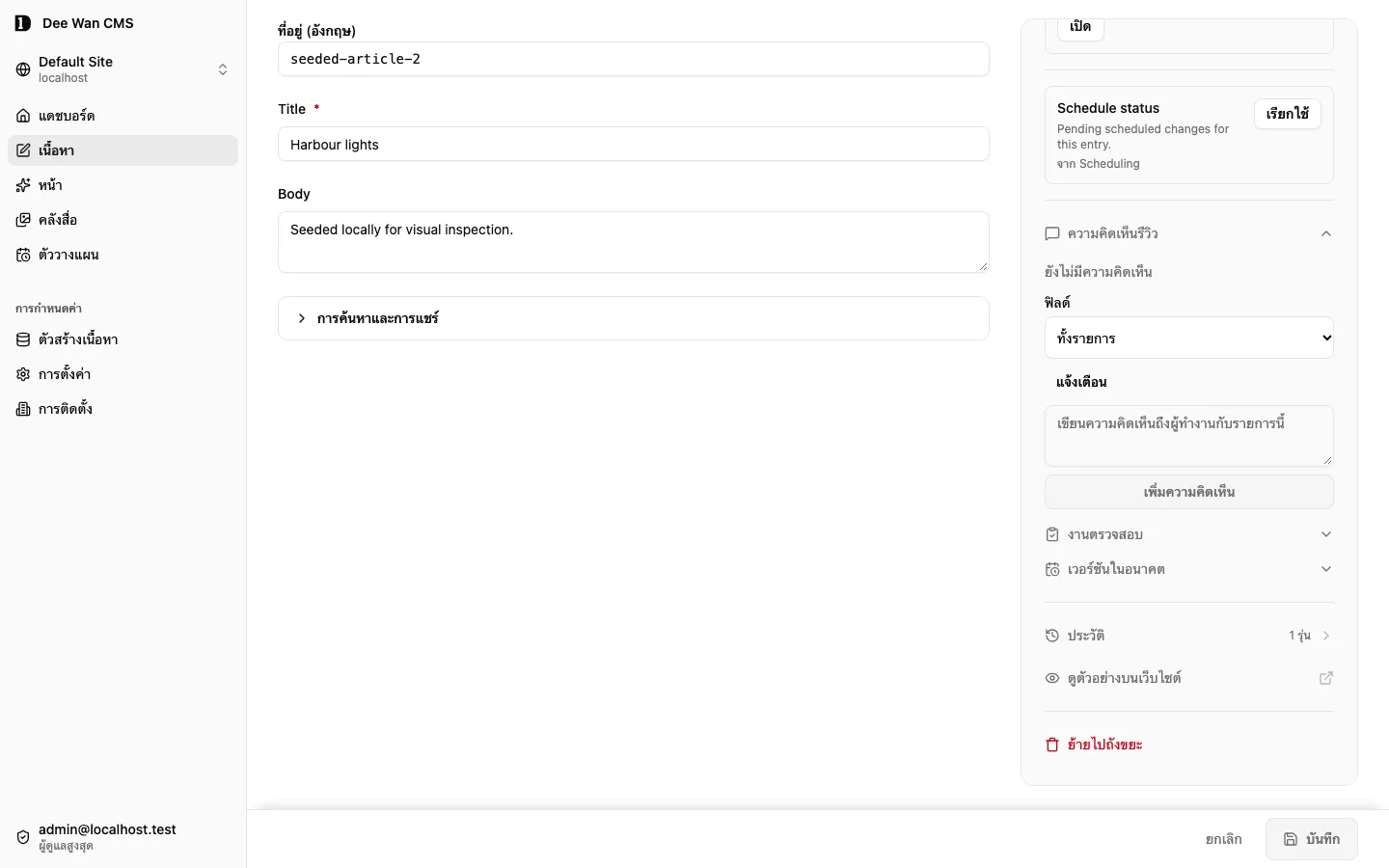
Task: Collapse the ความคิดเห็นรีวิว section chevron
Action: pos(1326,233)
